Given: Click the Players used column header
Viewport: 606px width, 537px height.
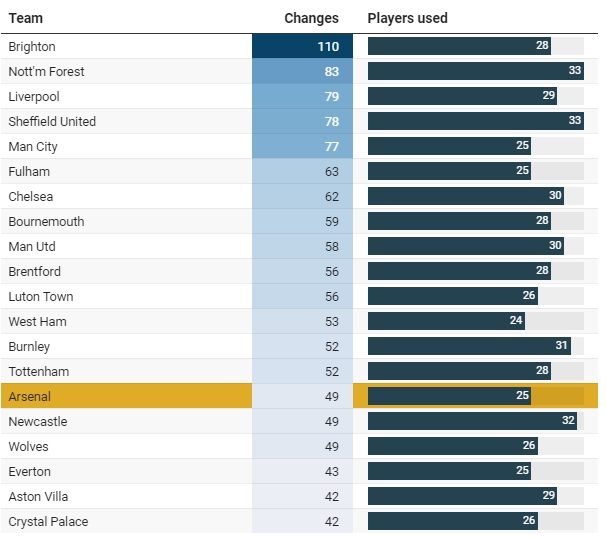Looking at the screenshot, I should 407,18.
